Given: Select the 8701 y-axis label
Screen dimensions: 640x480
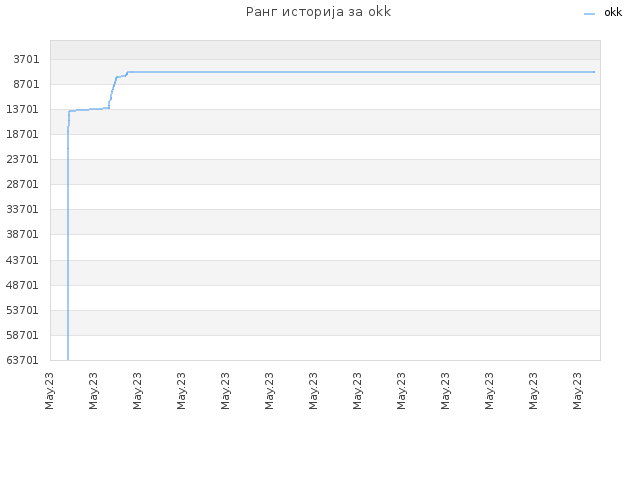Looking at the screenshot, I should [x=27, y=84].
